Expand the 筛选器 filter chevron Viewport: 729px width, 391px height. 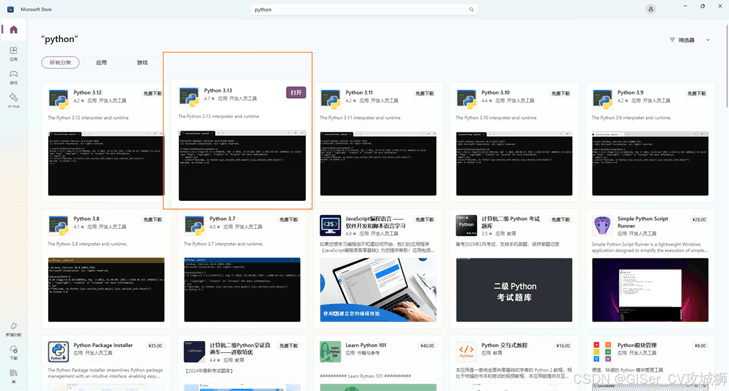point(708,40)
